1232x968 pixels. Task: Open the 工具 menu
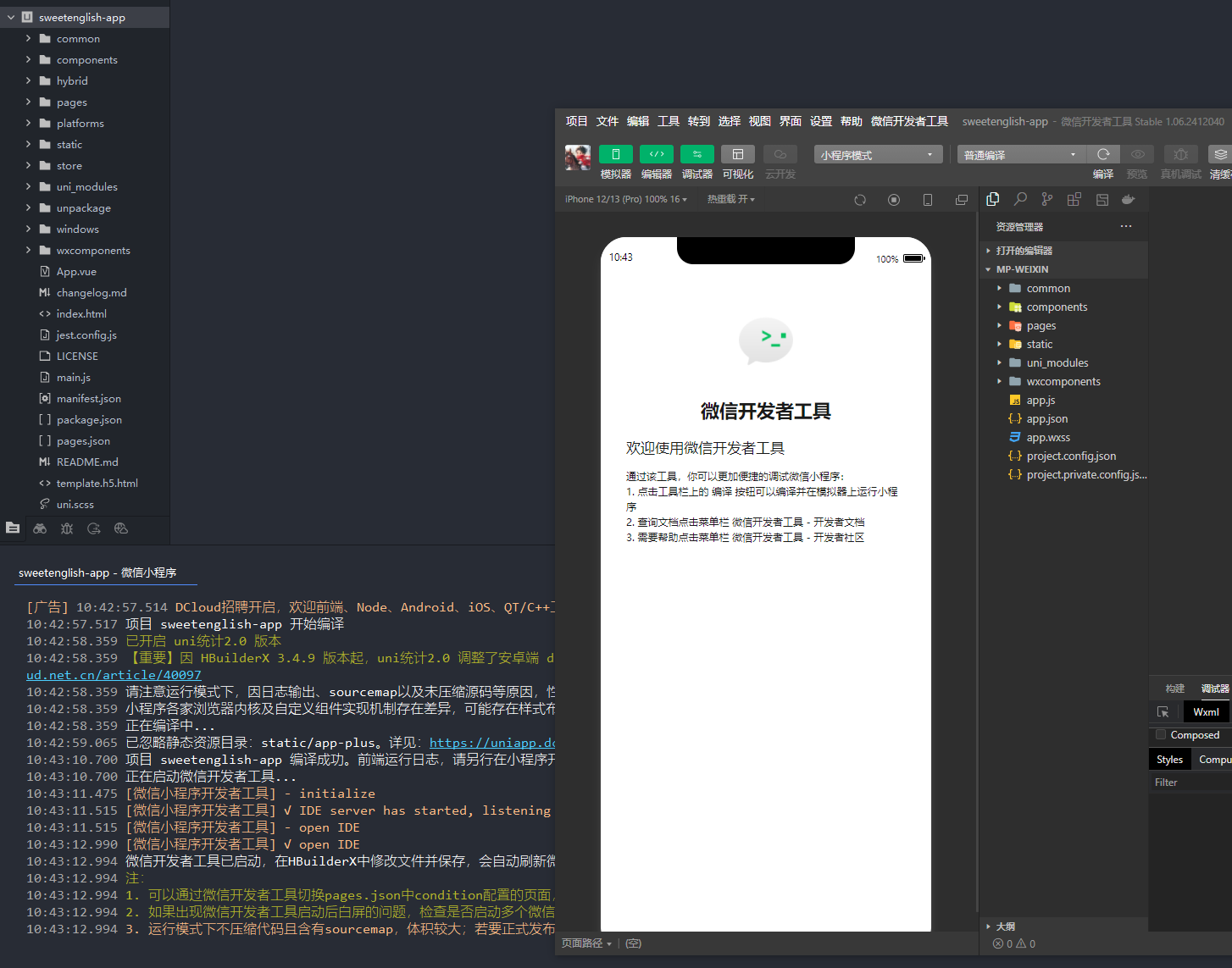pyautogui.click(x=669, y=121)
